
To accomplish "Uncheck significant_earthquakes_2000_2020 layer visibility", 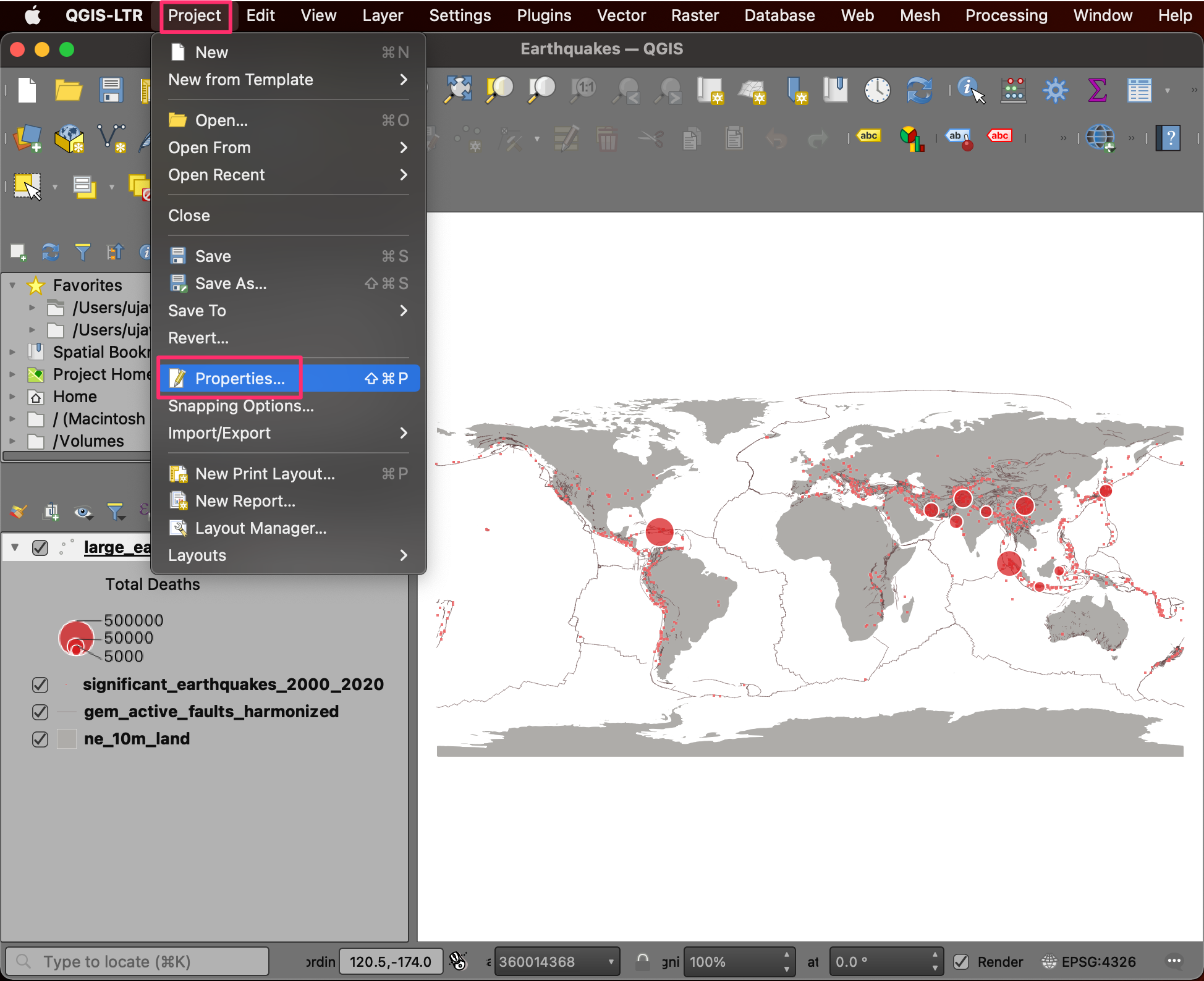I will pyautogui.click(x=40, y=685).
